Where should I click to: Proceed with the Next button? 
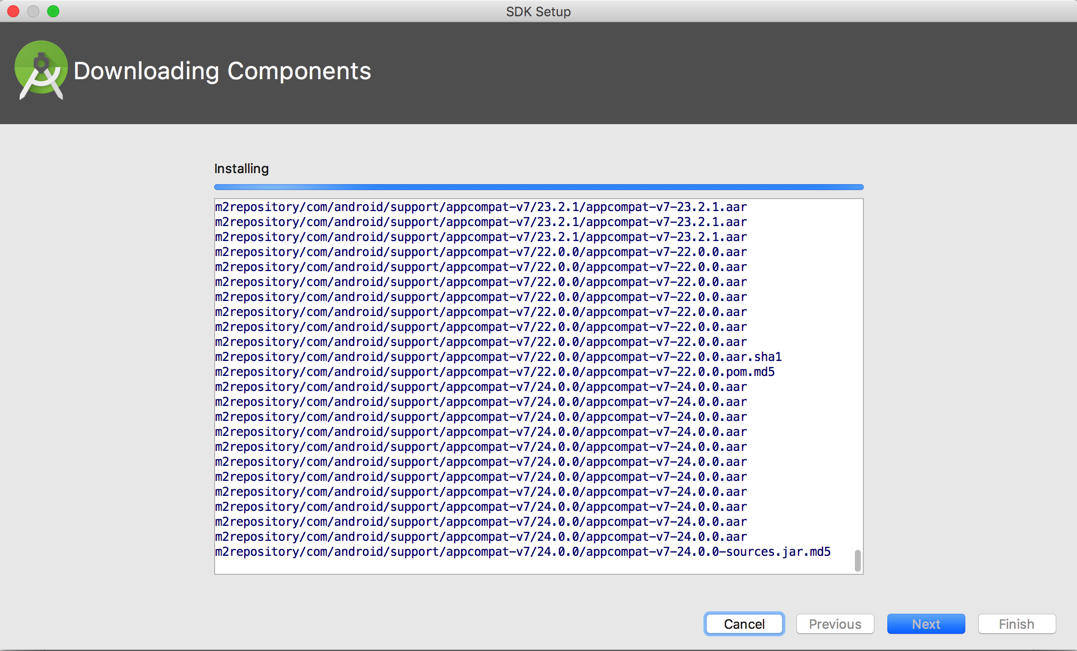click(x=925, y=624)
